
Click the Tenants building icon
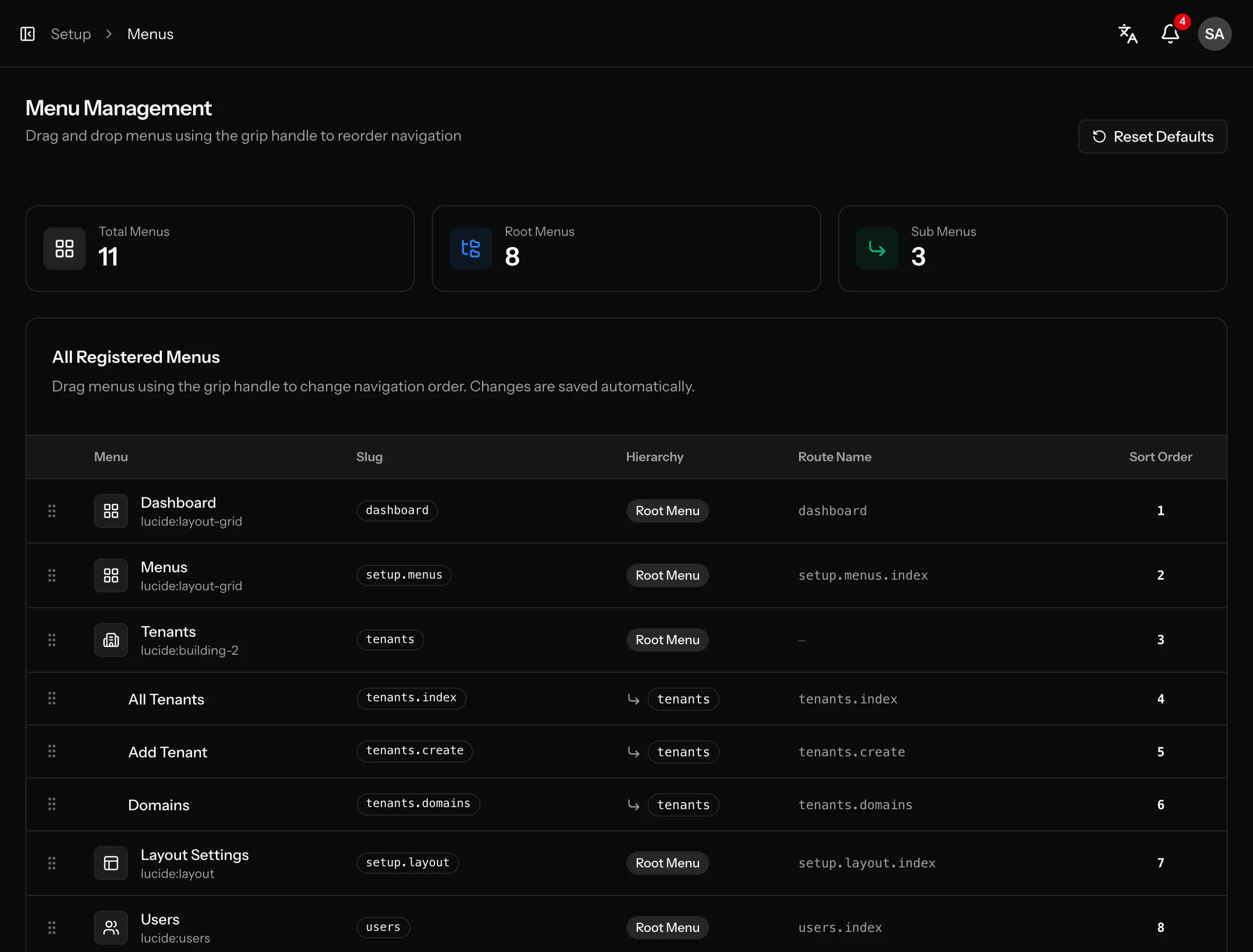click(111, 640)
